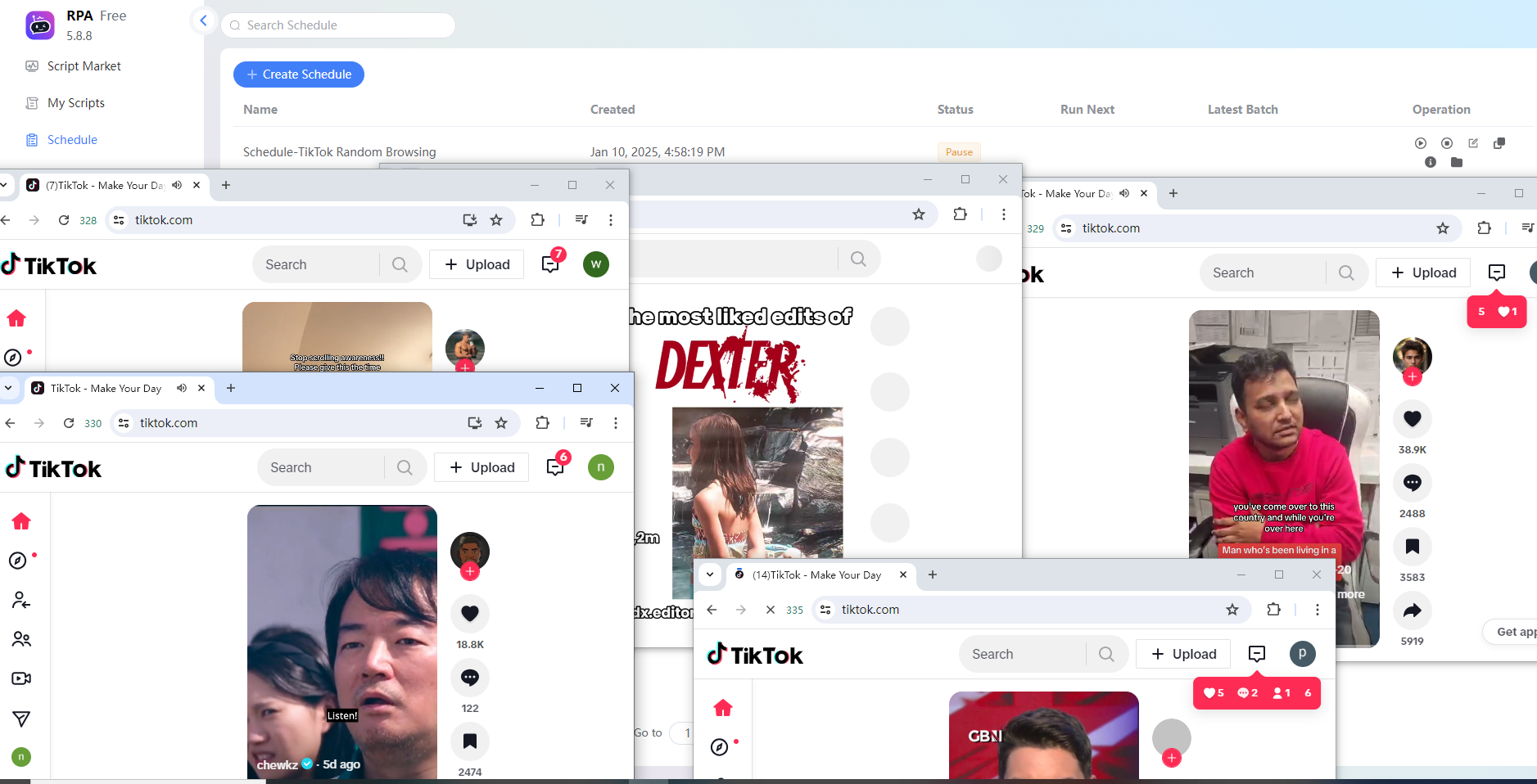Screen dimensions: 1537x784
Task: Open Messages icon in window 330 sidebar
Action: click(21, 719)
